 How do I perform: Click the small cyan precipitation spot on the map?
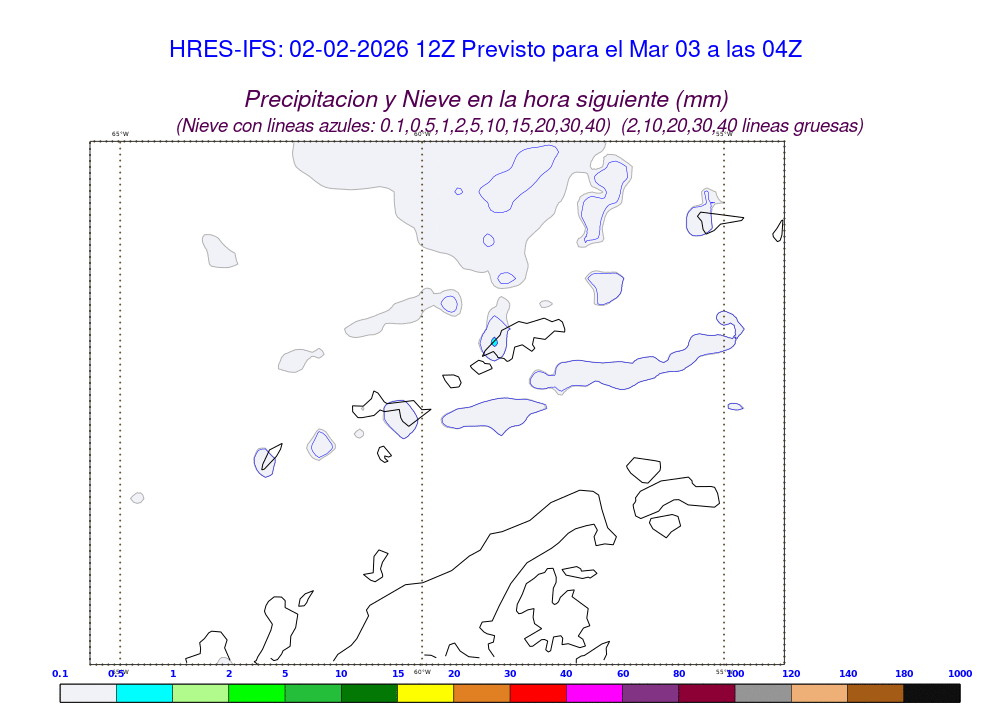click(494, 342)
